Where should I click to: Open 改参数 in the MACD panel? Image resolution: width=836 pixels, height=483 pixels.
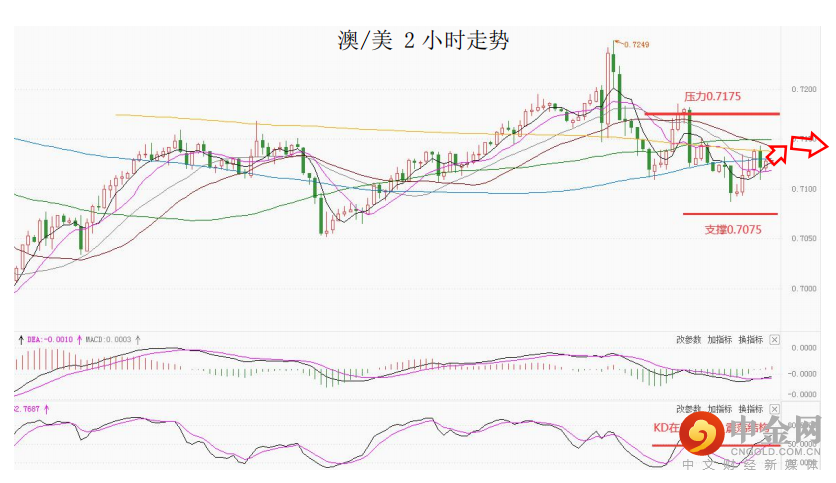click(x=688, y=340)
